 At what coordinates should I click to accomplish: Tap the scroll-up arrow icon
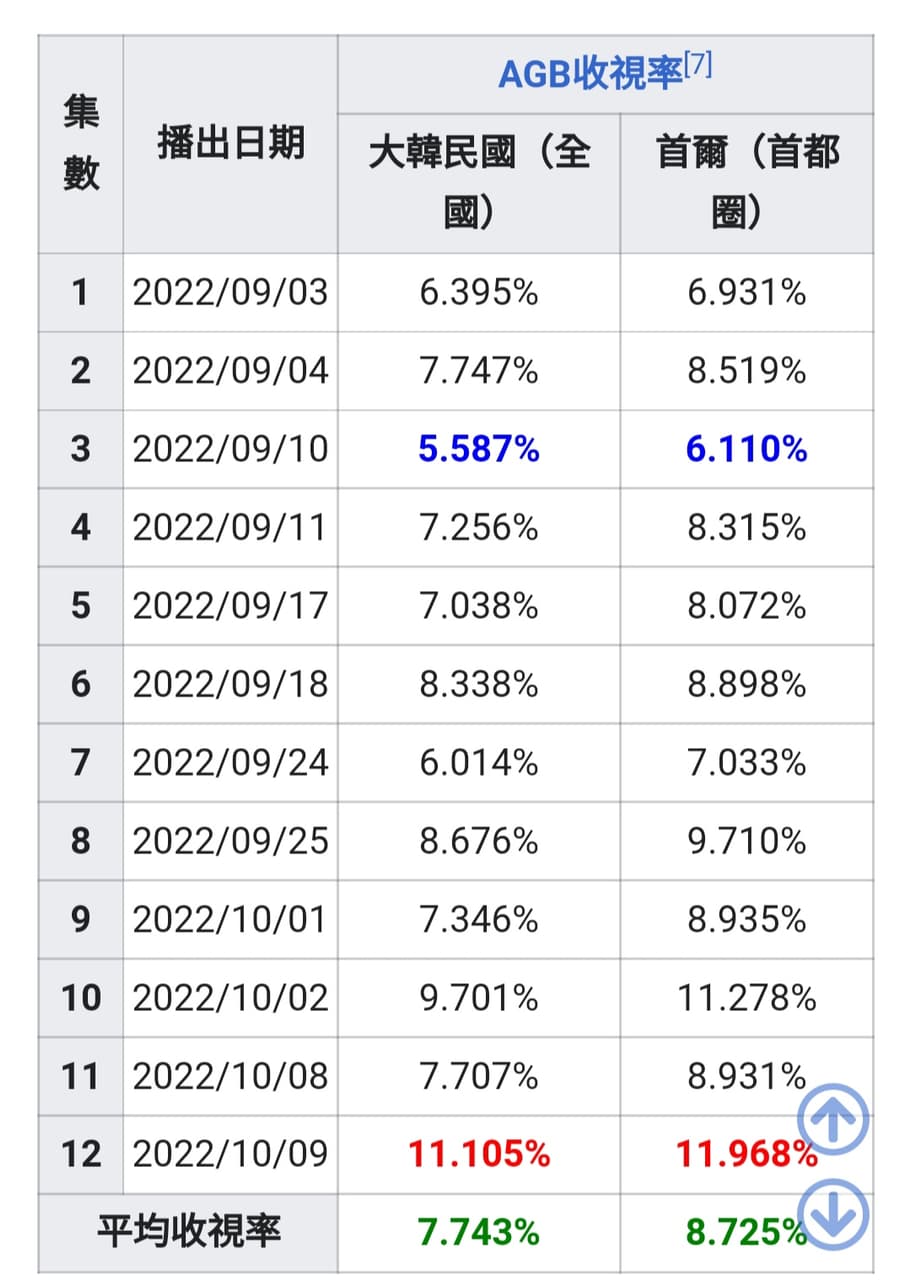point(833,1118)
